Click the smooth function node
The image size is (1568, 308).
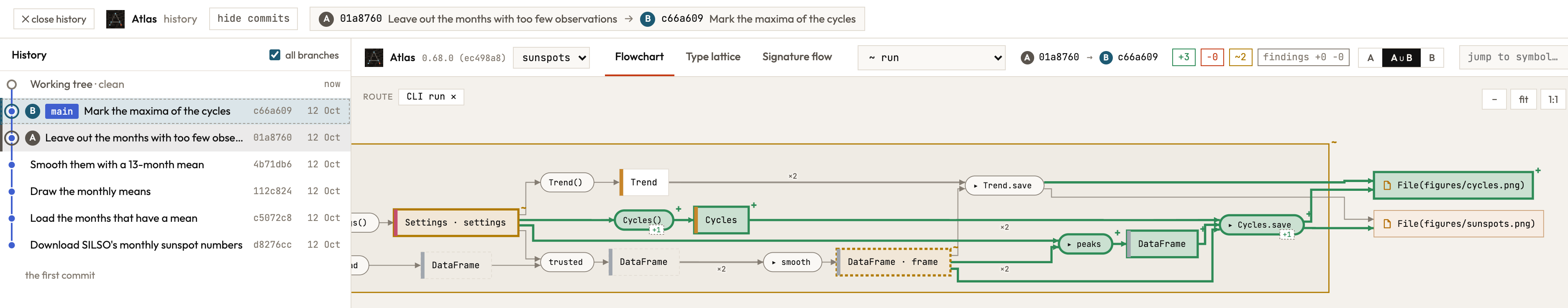tap(792, 262)
